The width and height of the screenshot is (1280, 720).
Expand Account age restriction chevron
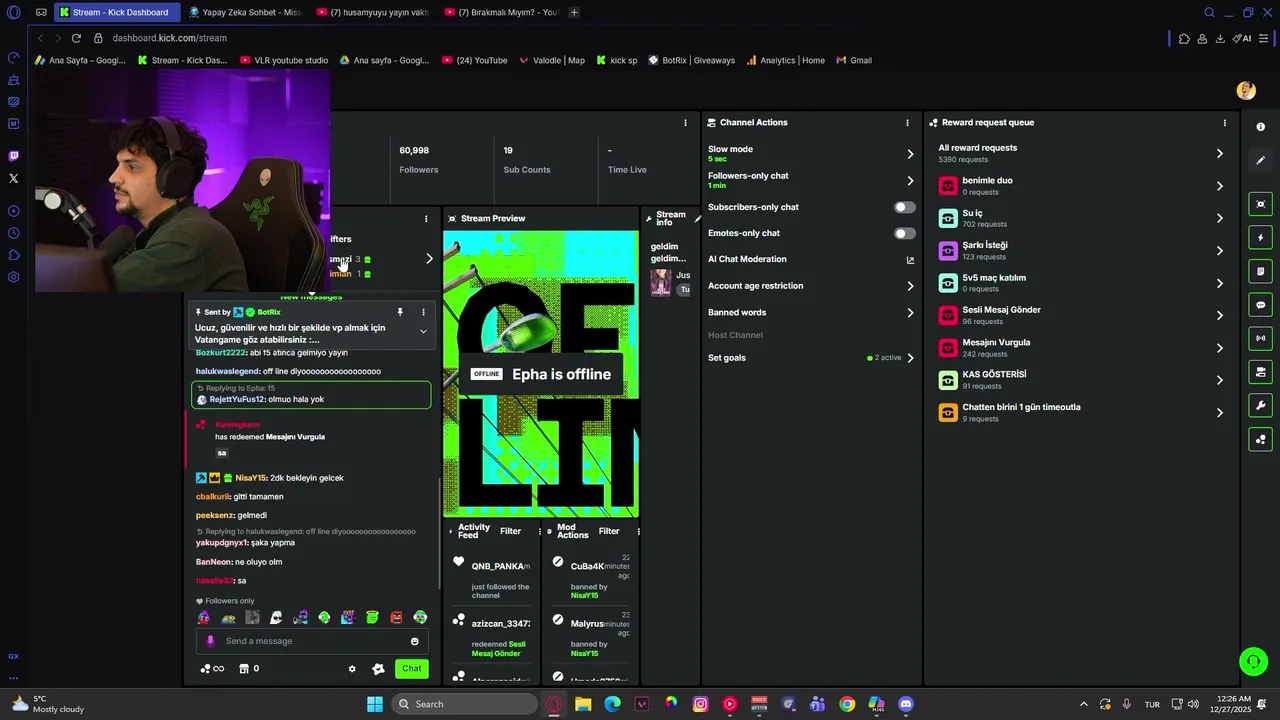[x=910, y=286]
